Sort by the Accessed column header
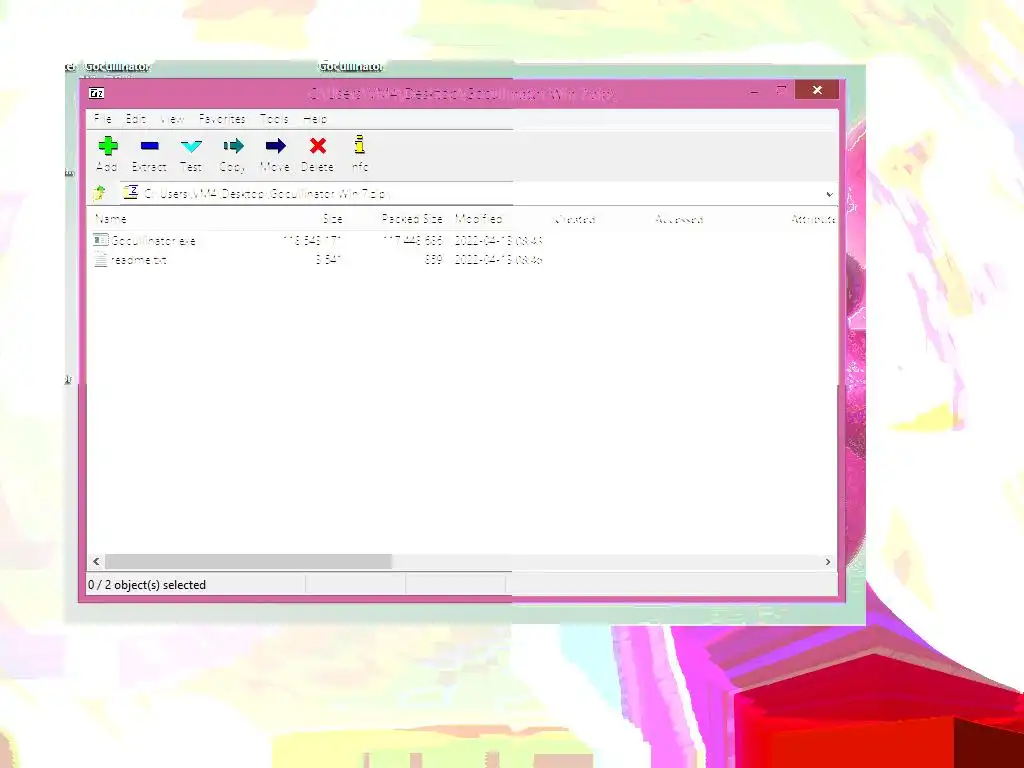Image resolution: width=1024 pixels, height=768 pixels. coord(679,219)
